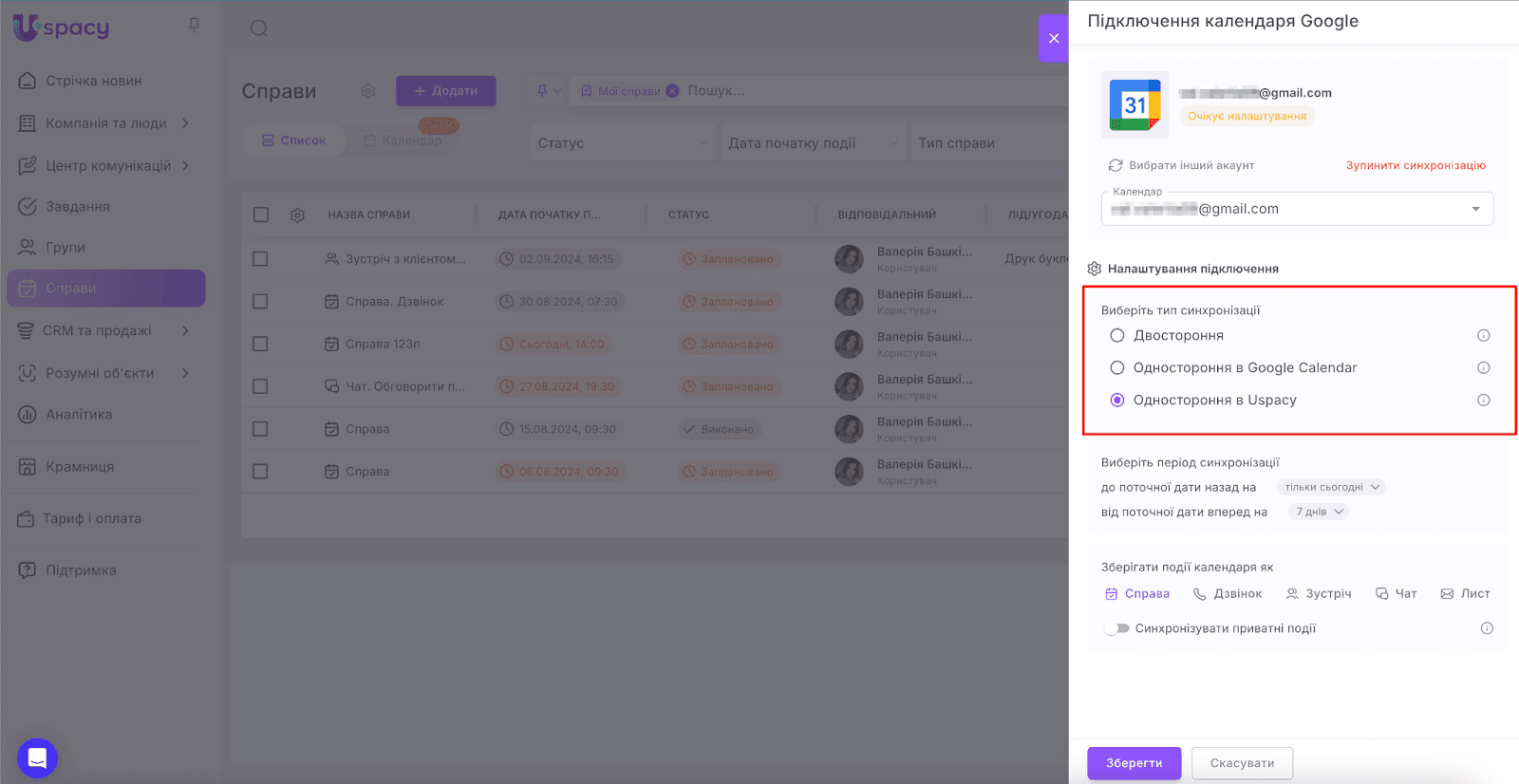The height and width of the screenshot is (784, 1519).
Task: Open the Дата початку події filter dropdown
Action: tap(813, 143)
